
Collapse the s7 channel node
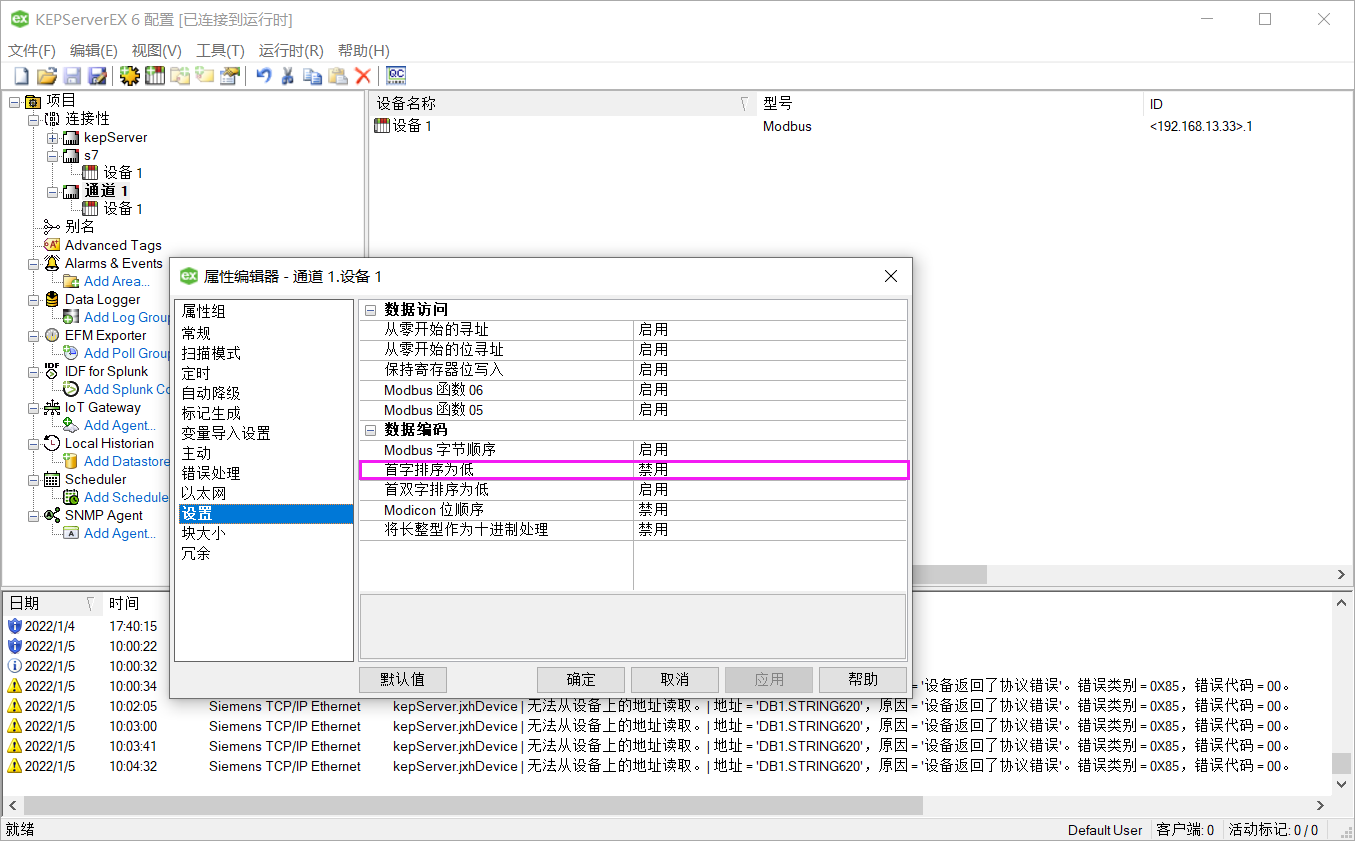52,156
